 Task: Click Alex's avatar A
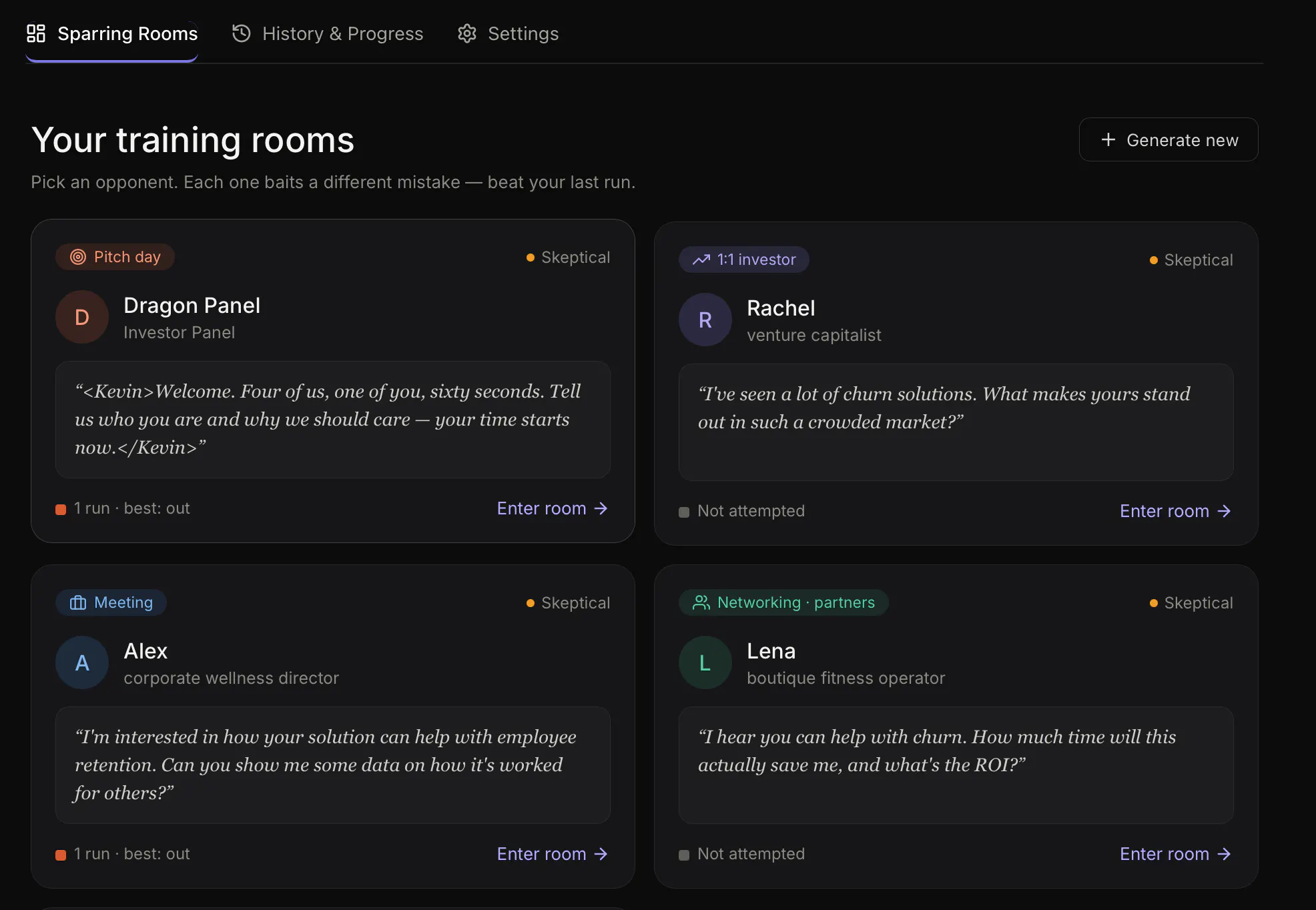pyautogui.click(x=82, y=662)
